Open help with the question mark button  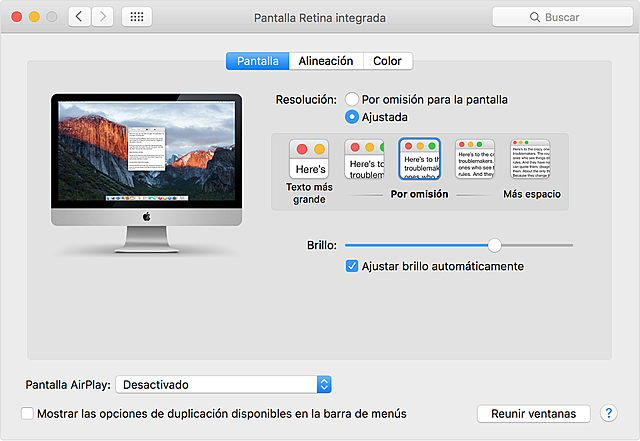609,413
